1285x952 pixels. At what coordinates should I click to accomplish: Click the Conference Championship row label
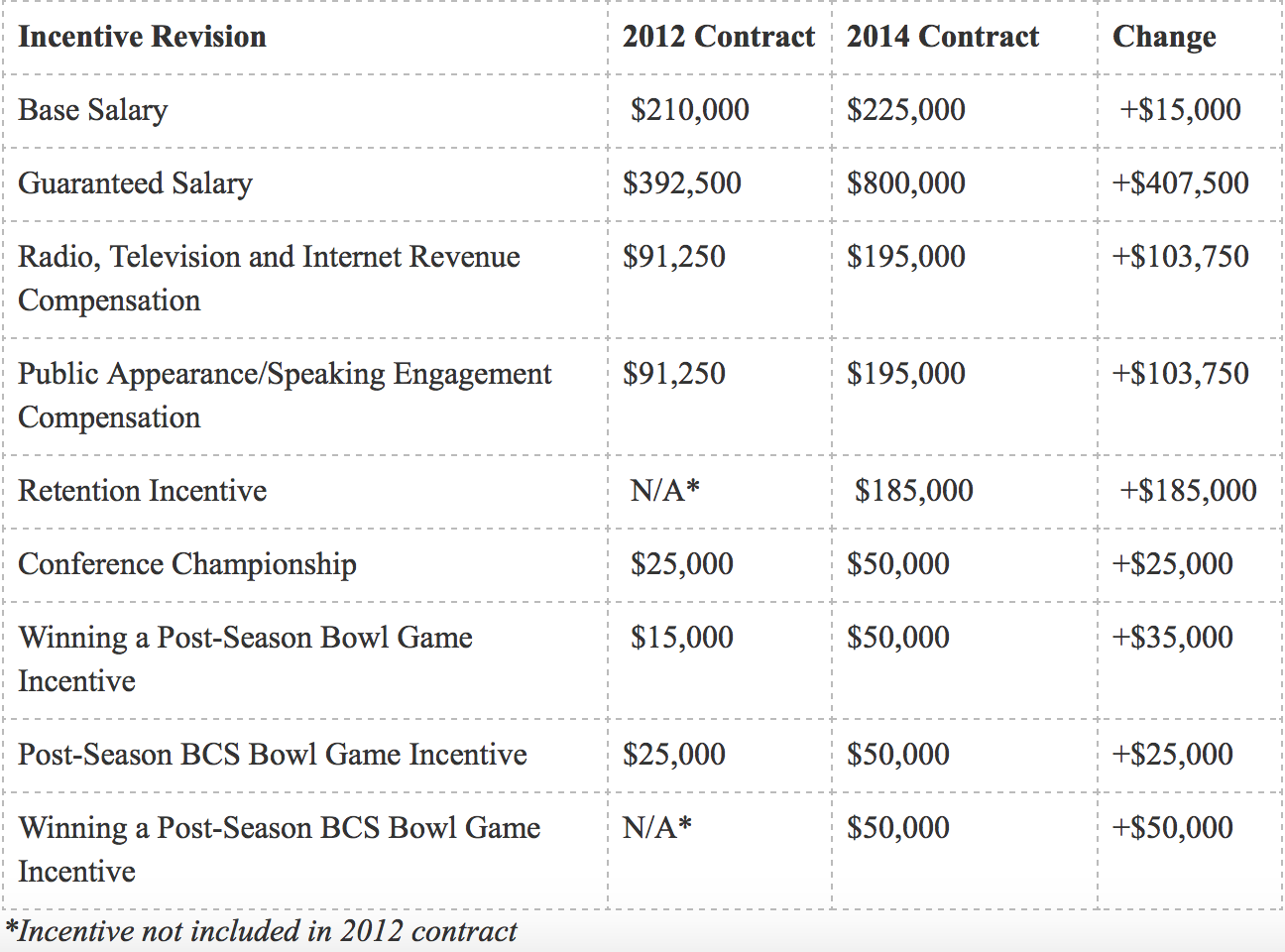click(186, 564)
